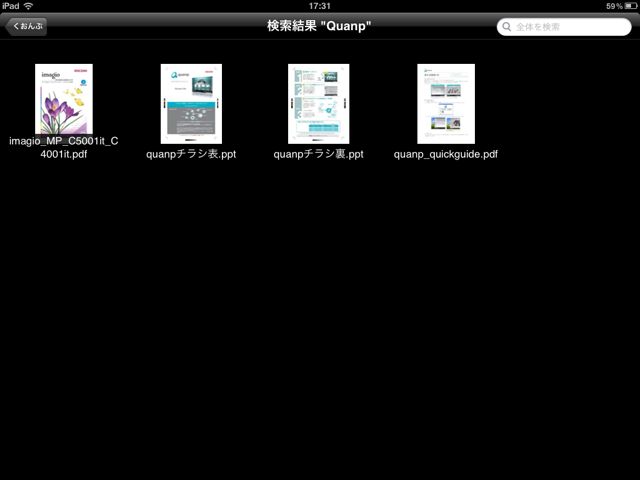Select the file name quanpチラシ裏.ppt
The height and width of the screenshot is (480, 640).
tap(318, 154)
